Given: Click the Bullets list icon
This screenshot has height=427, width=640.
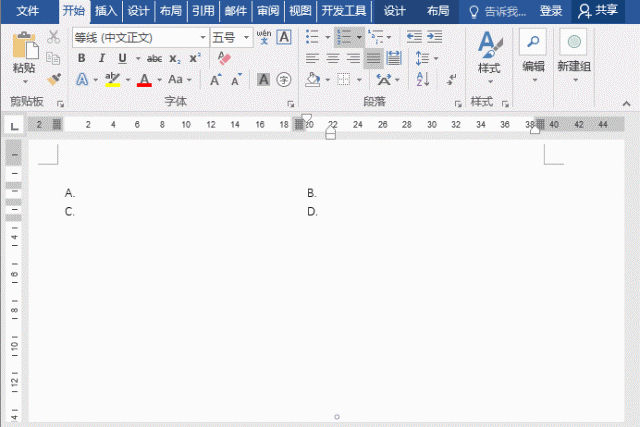Looking at the screenshot, I should (x=312, y=37).
